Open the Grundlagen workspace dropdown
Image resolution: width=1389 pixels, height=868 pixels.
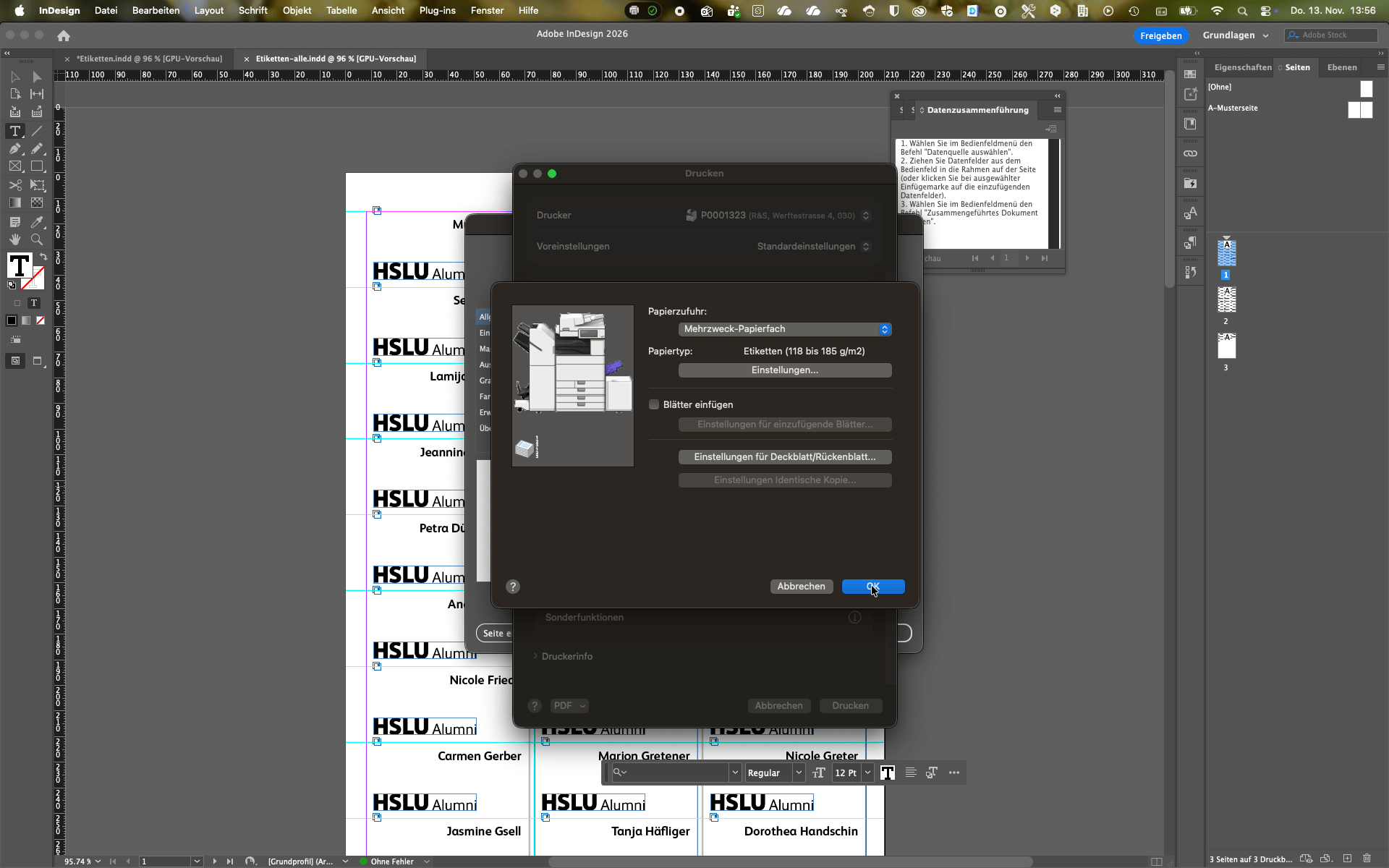coord(1236,35)
